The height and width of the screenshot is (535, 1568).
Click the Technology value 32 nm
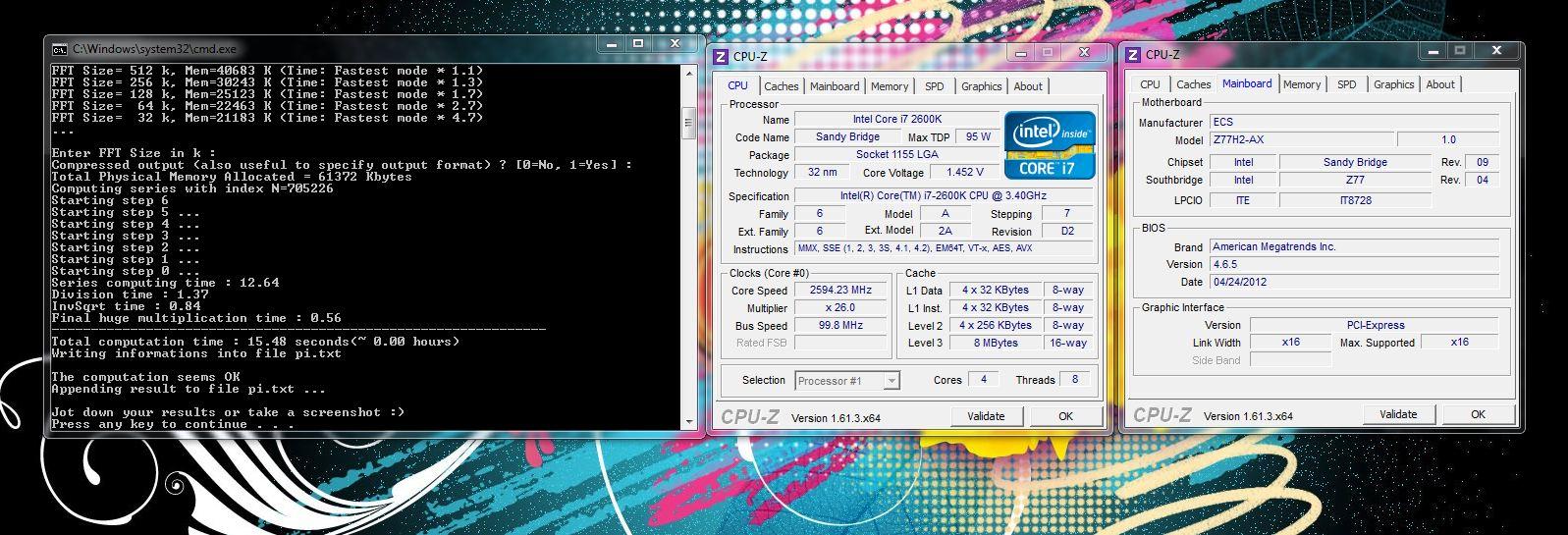[822, 173]
